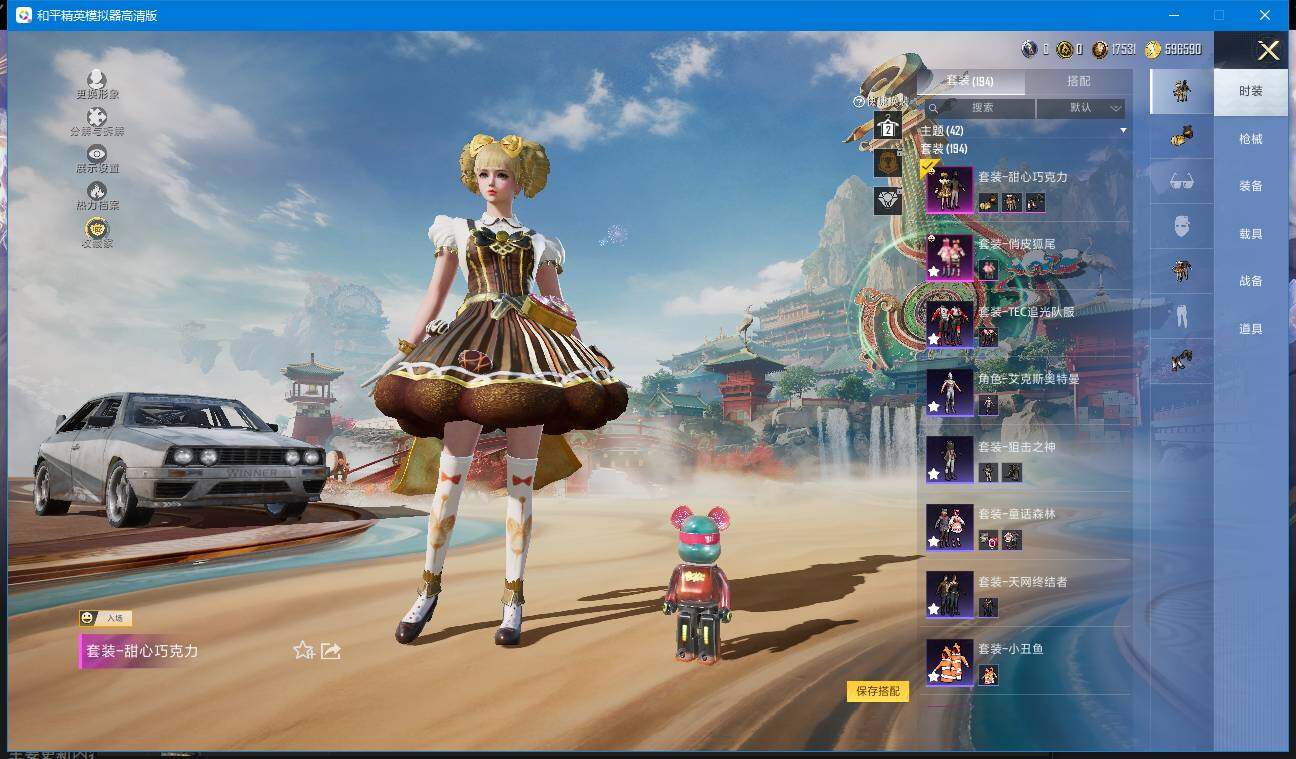Click second piece icon under 狙击之神
This screenshot has height=759, width=1296.
(1012, 473)
